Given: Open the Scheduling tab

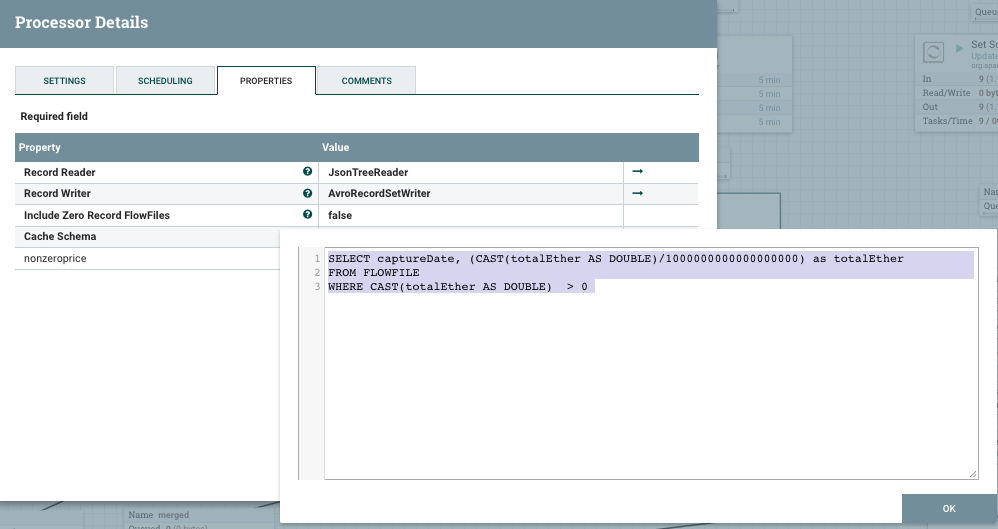Looking at the screenshot, I should tap(165, 81).
